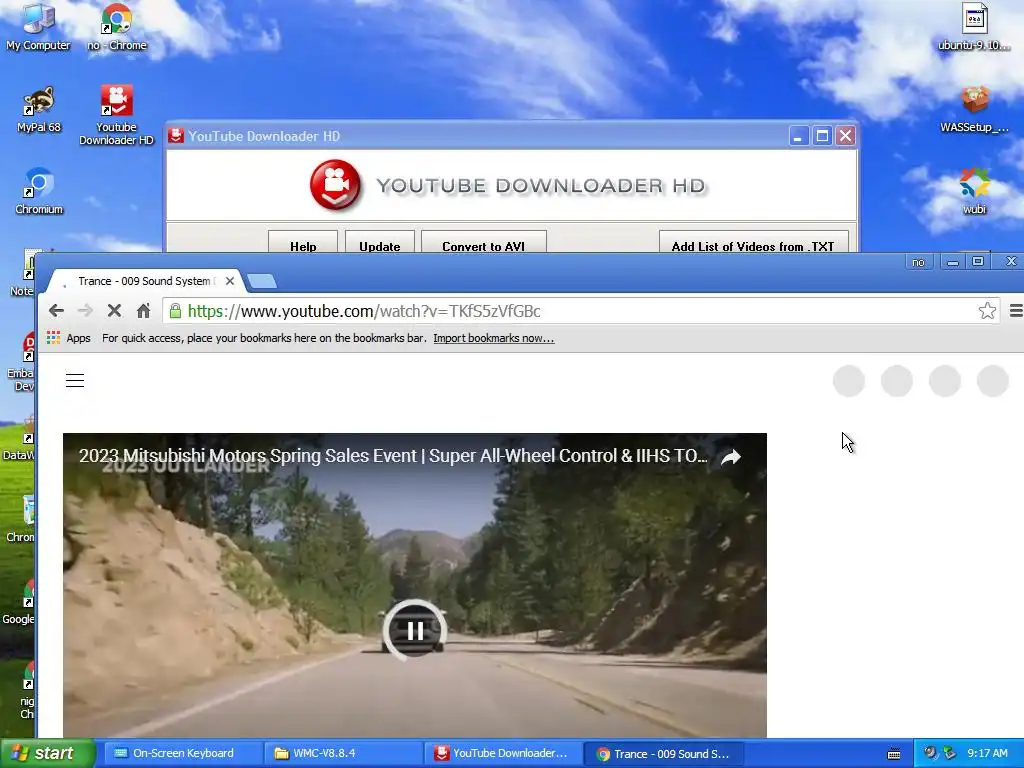This screenshot has height=768, width=1024.
Task: Open Apps in the bookmarks bar
Action: (x=69, y=338)
